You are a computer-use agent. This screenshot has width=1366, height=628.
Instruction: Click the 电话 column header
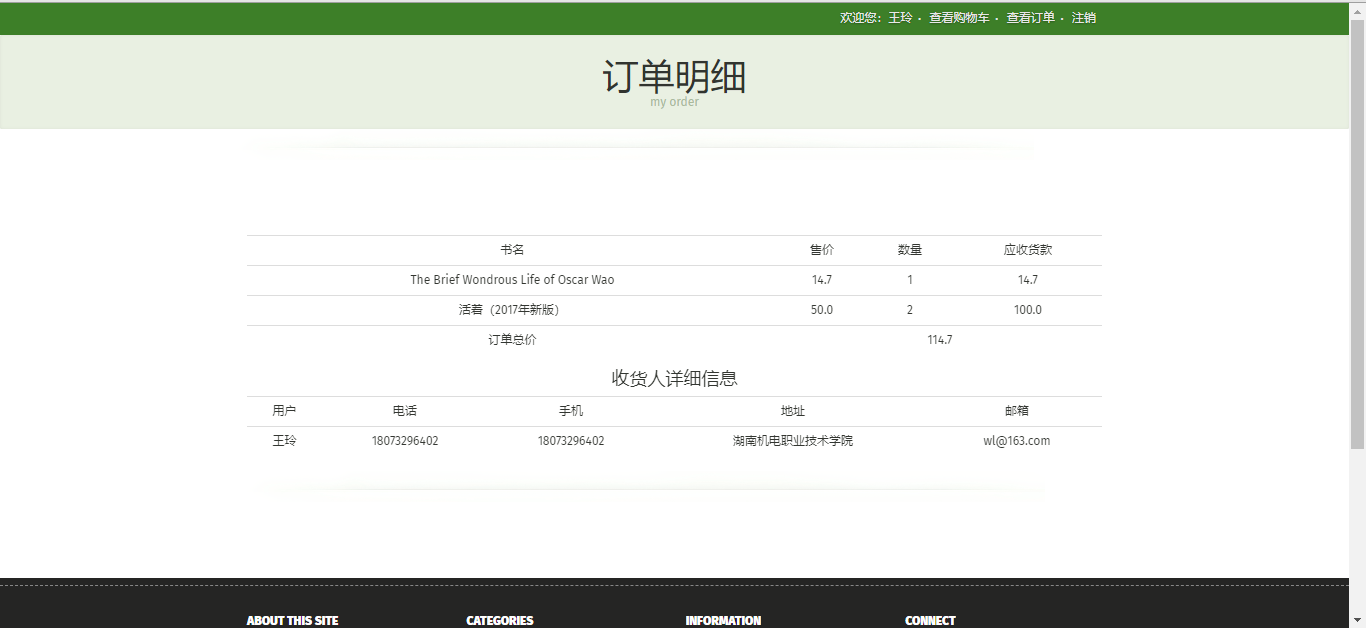click(x=405, y=411)
